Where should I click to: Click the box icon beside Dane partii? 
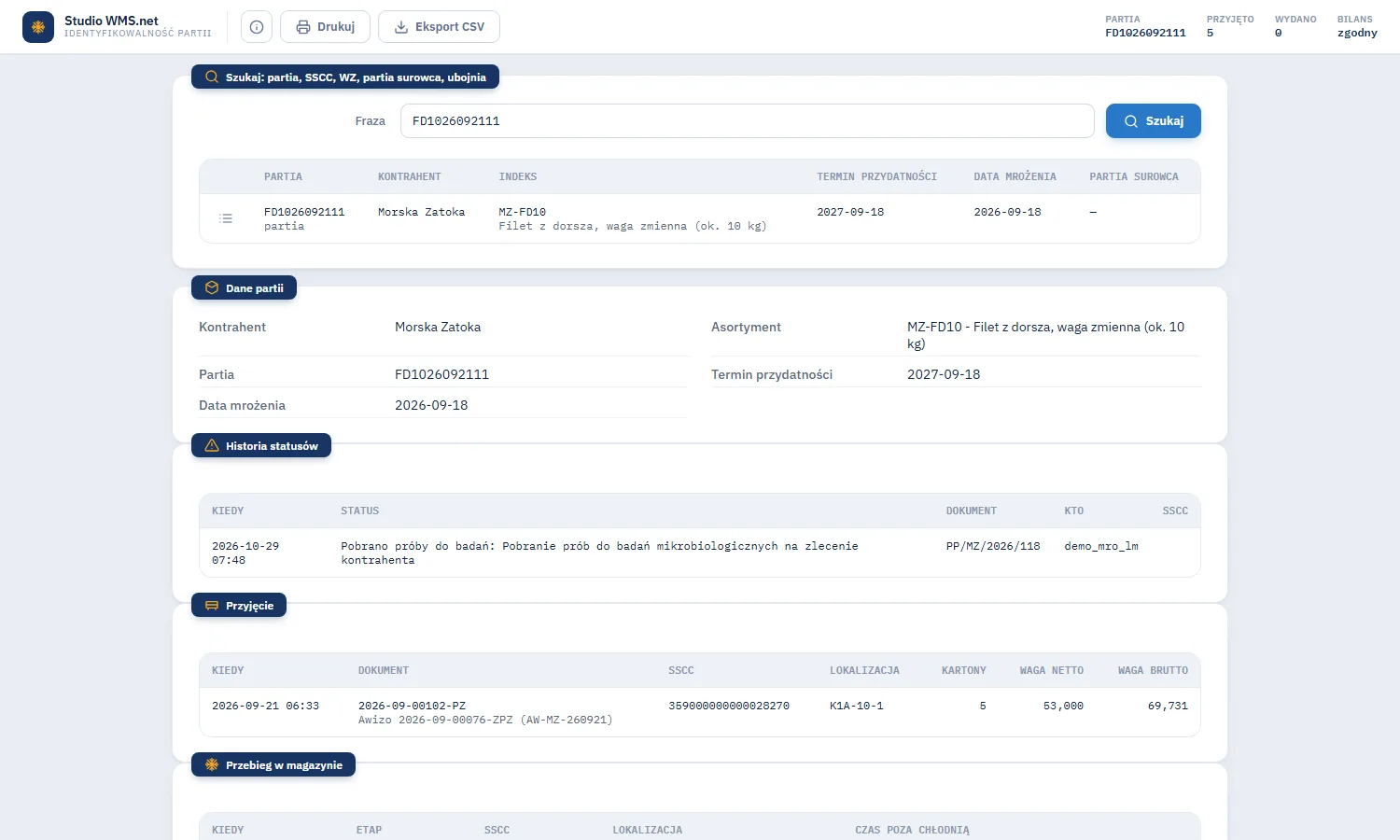212,288
